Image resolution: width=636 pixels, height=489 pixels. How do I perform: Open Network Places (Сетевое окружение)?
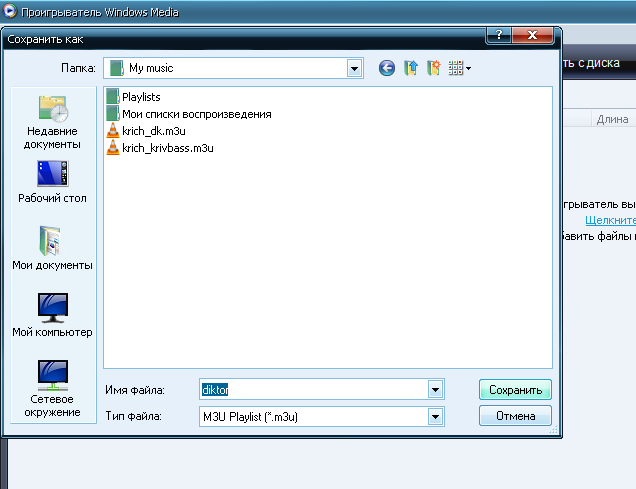coord(52,388)
